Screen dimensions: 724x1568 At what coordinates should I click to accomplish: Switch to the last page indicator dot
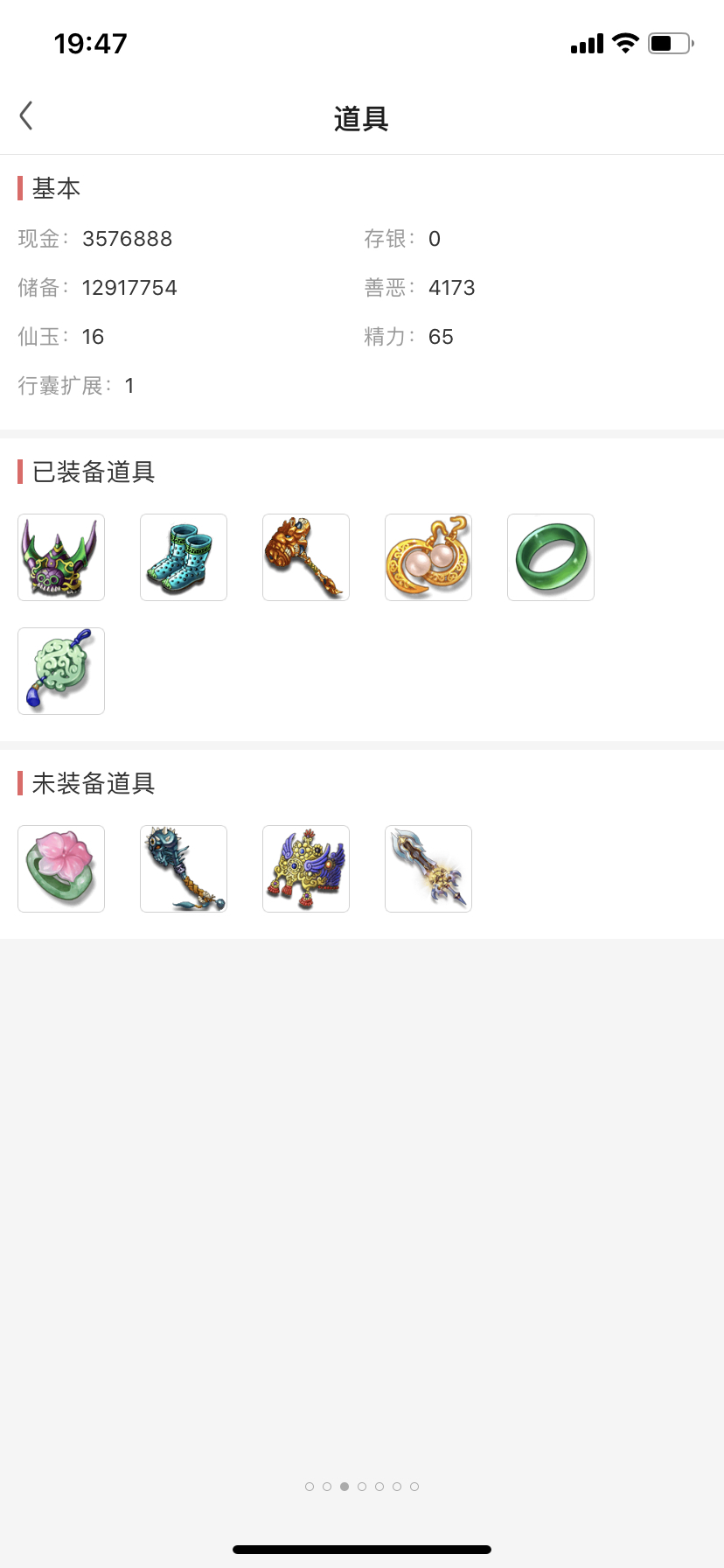pyautogui.click(x=414, y=1487)
